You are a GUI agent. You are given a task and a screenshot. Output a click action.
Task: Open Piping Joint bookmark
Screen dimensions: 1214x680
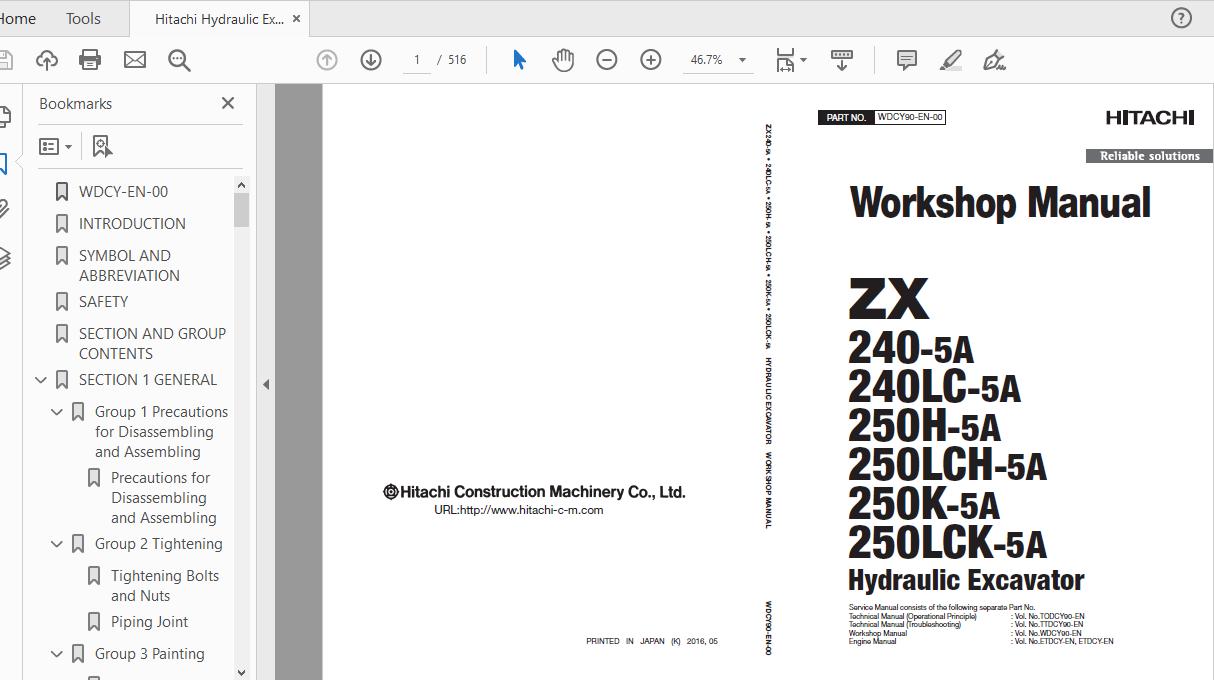click(149, 621)
